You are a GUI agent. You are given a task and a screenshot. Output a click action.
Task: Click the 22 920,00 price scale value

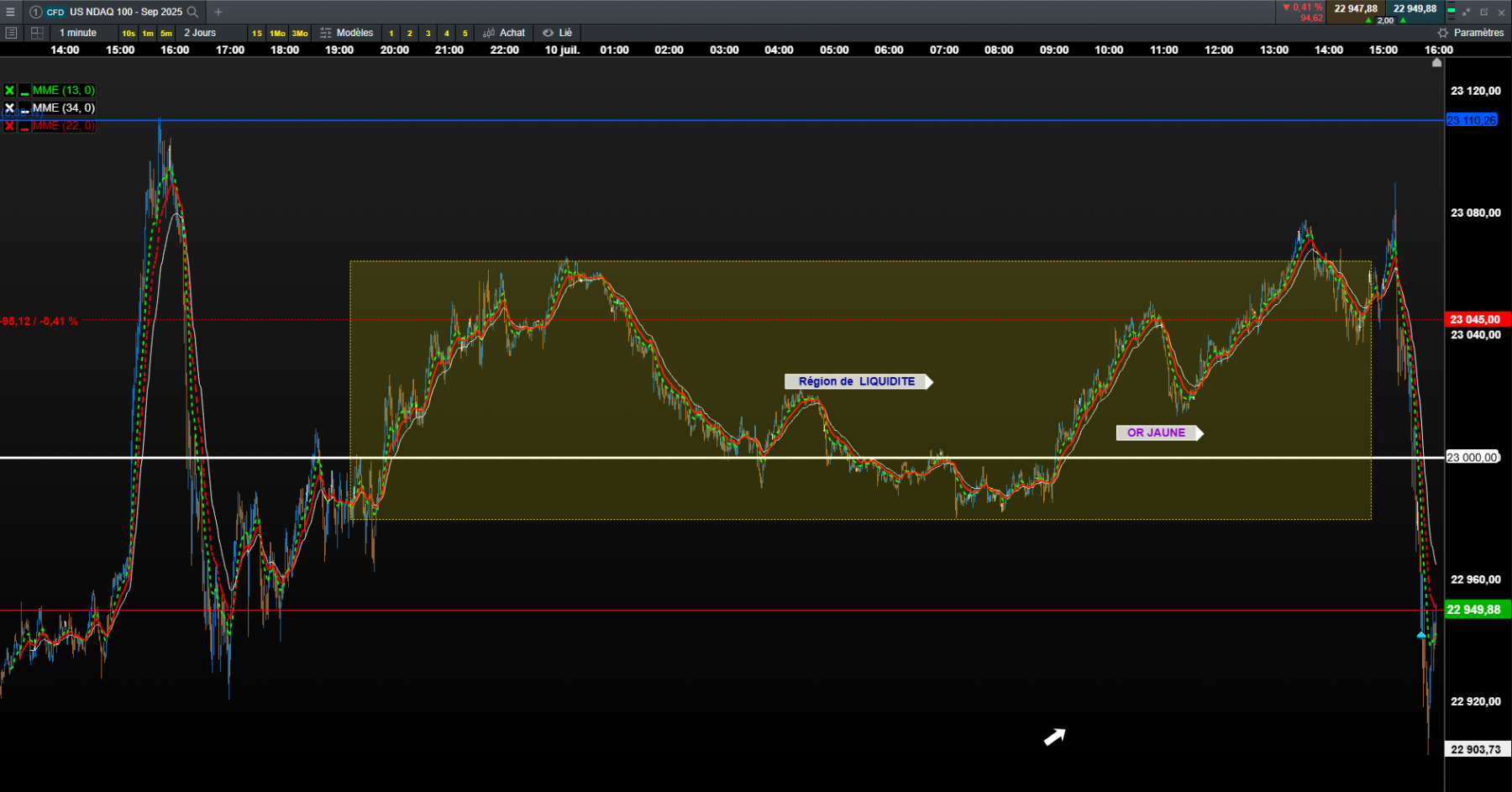(x=1475, y=701)
